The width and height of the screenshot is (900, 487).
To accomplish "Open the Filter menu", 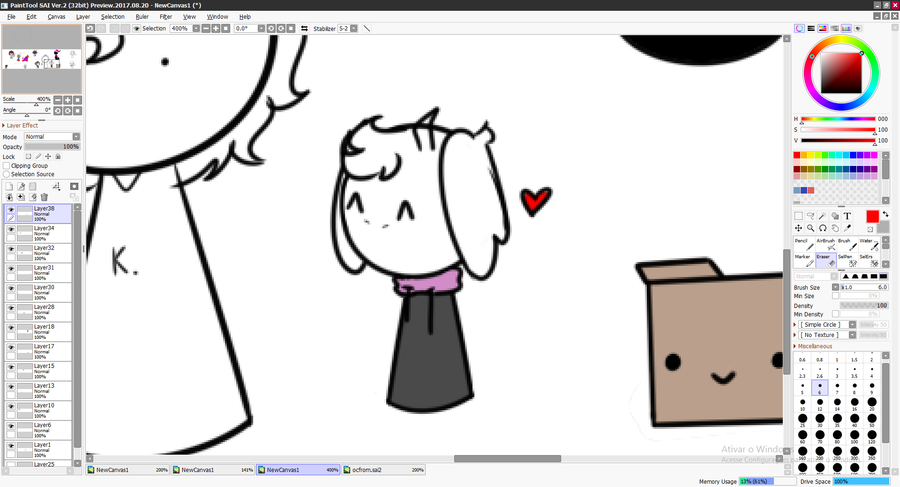I will tap(166, 17).
